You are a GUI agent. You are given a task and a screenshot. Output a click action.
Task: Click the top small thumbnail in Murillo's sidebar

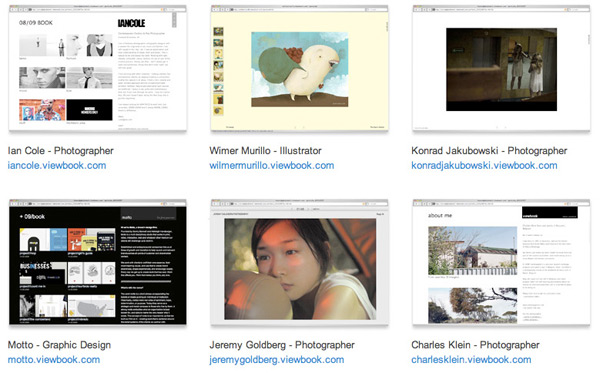click(x=218, y=32)
